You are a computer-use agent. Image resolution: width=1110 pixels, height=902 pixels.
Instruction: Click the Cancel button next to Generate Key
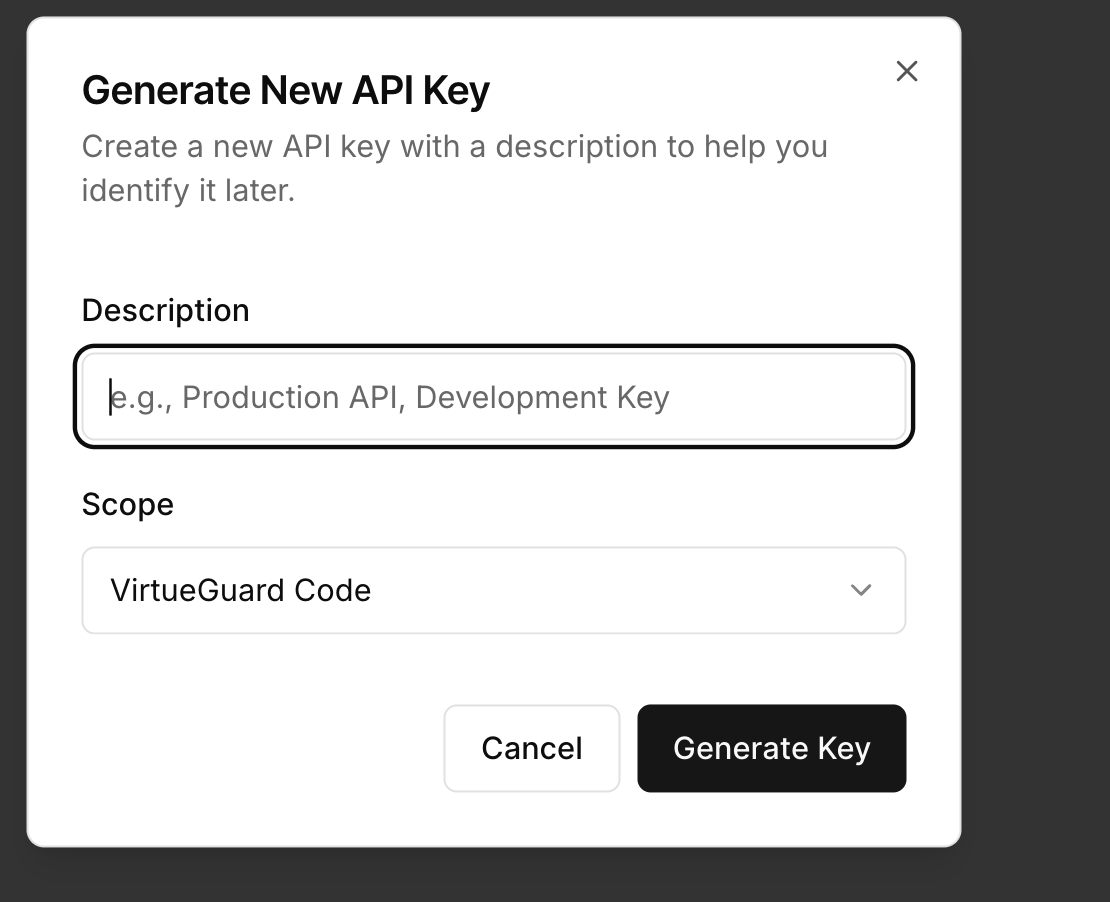click(531, 748)
